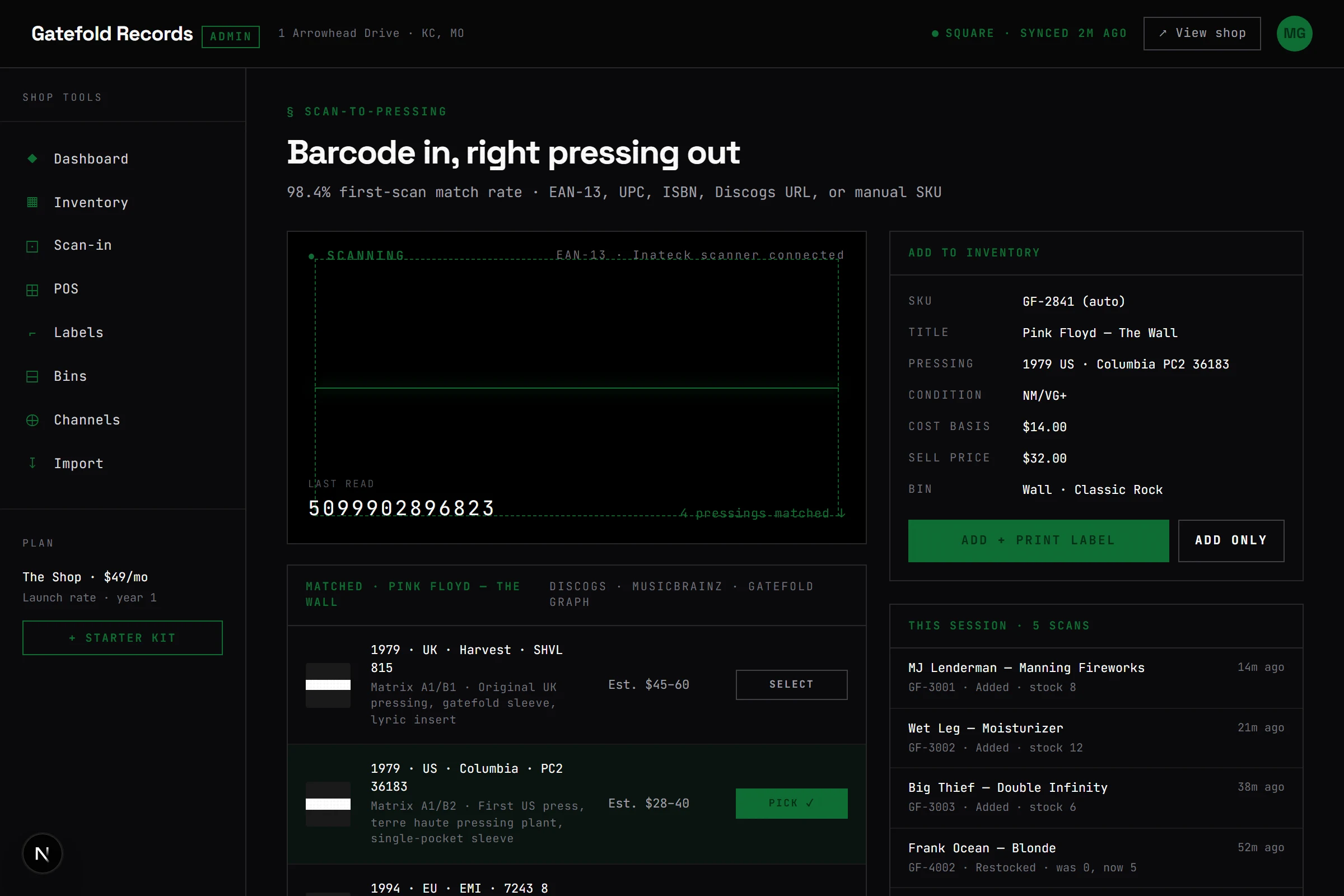Click the barcode scanner viewport
The image size is (1344, 896).
click(x=577, y=388)
